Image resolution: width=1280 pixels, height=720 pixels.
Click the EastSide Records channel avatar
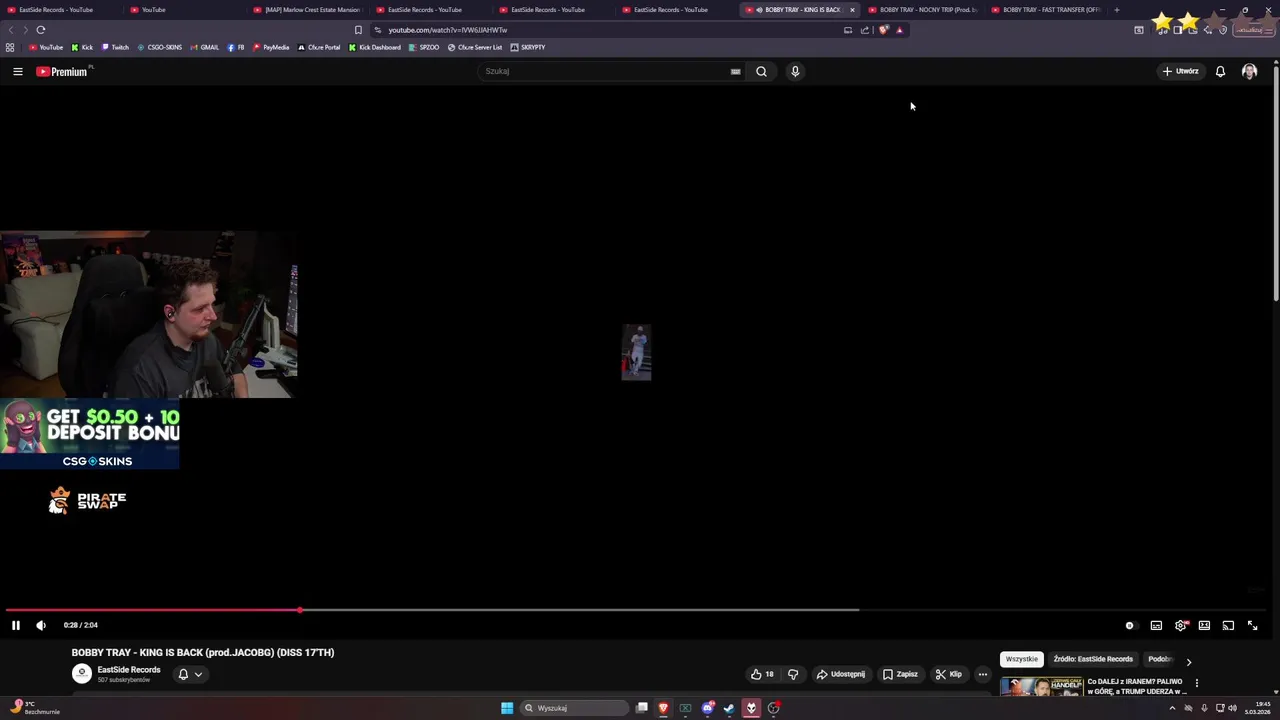(x=82, y=674)
